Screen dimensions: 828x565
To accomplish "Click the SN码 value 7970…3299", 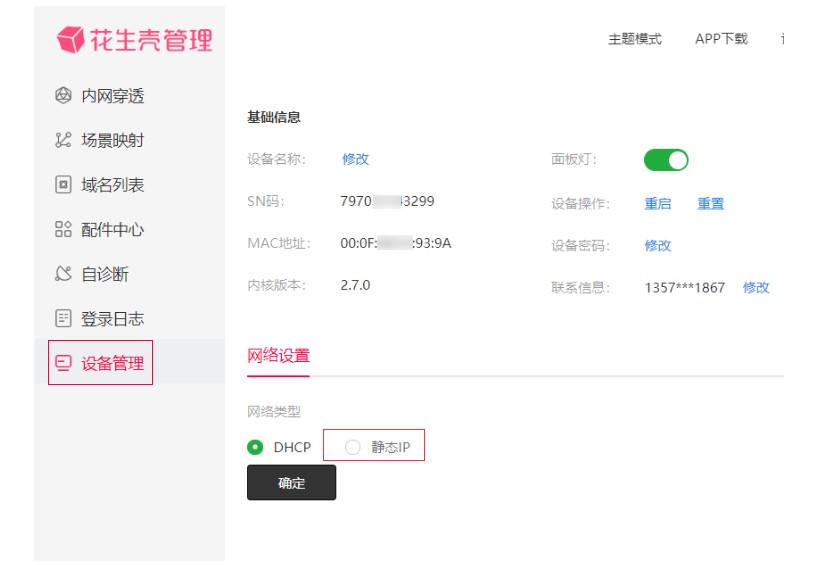I will coord(387,201).
